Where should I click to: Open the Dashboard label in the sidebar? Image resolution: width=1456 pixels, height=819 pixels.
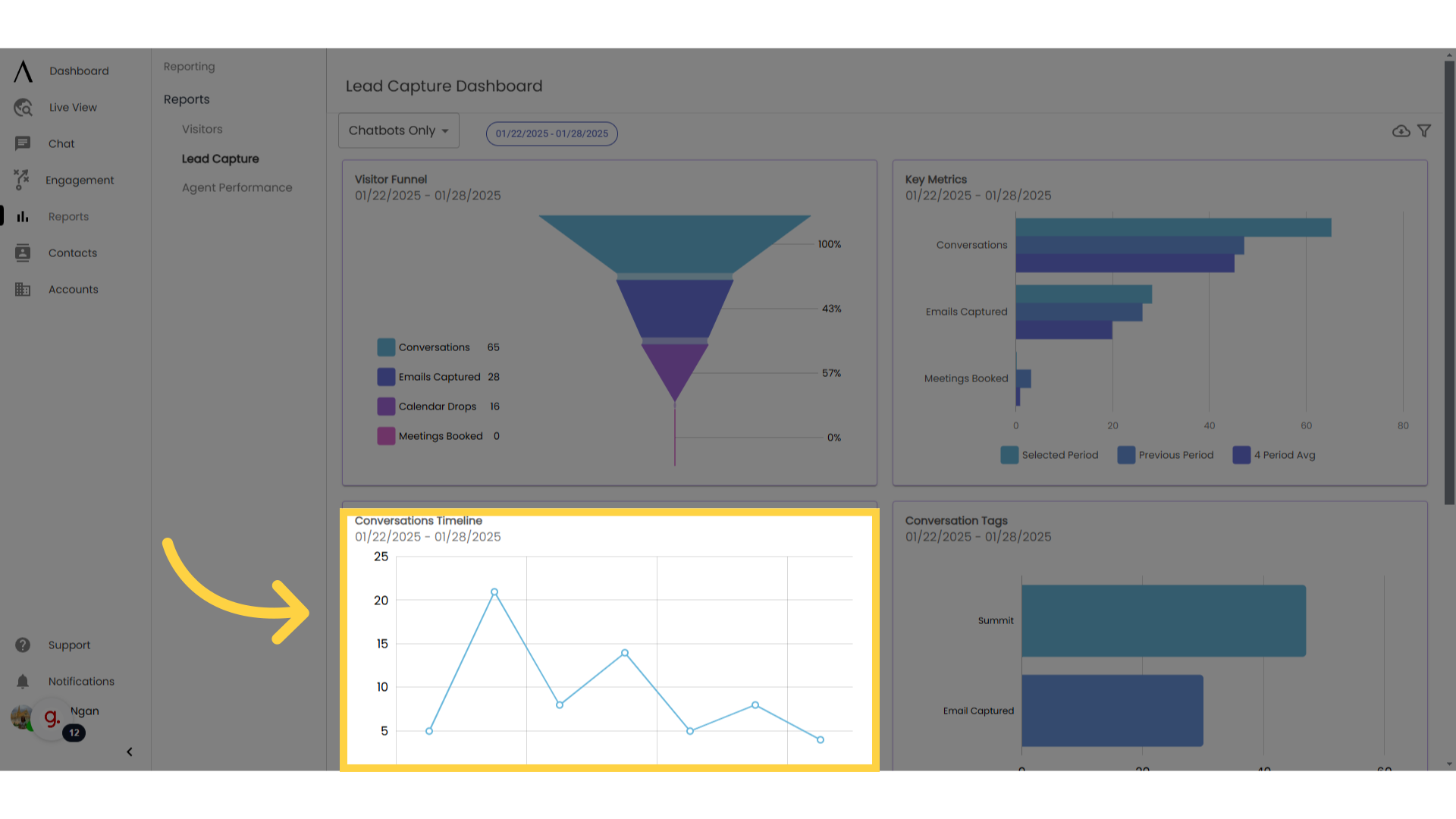[x=80, y=71]
